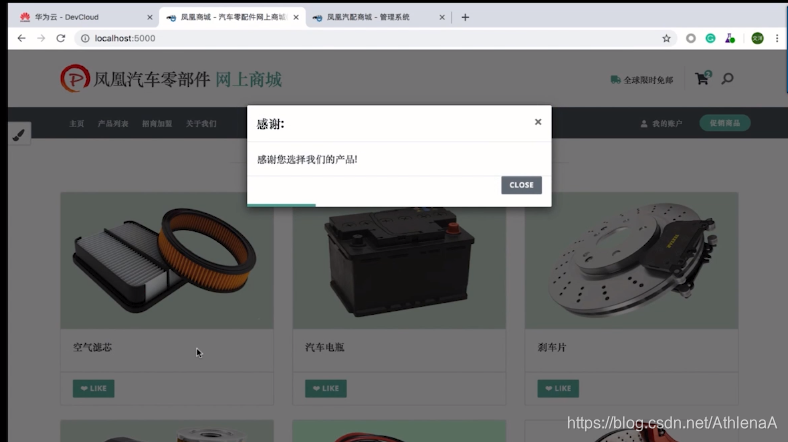Close the 凤凰商城 汽车零配件网上商城 tab

coord(296,17)
